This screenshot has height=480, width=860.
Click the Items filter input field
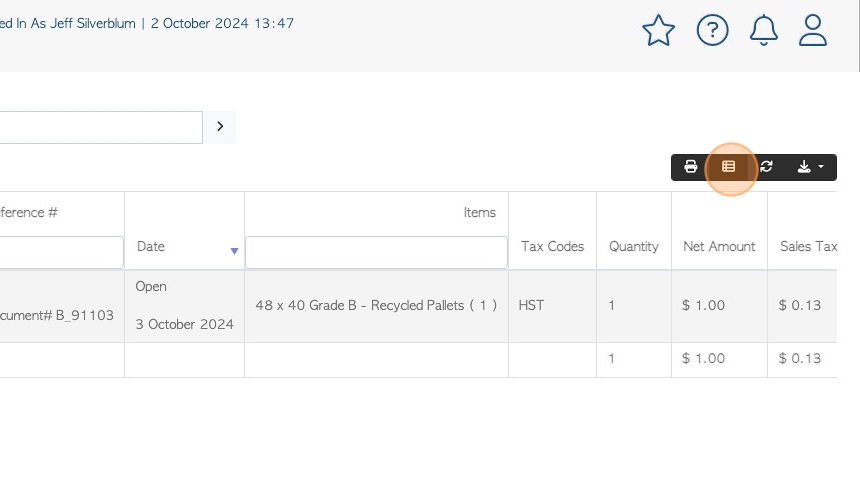[376, 252]
